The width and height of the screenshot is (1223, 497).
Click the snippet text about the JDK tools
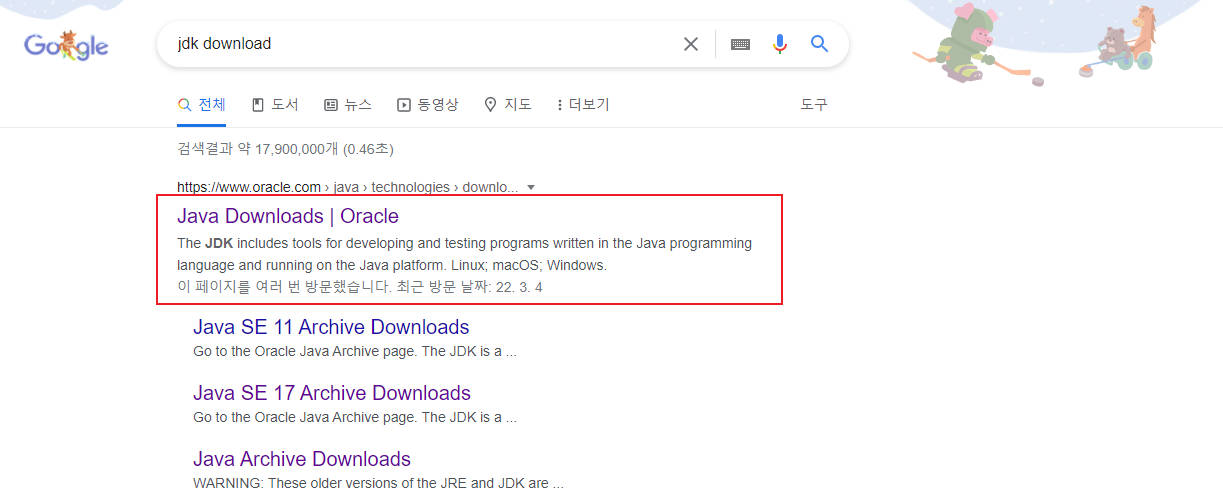point(464,254)
